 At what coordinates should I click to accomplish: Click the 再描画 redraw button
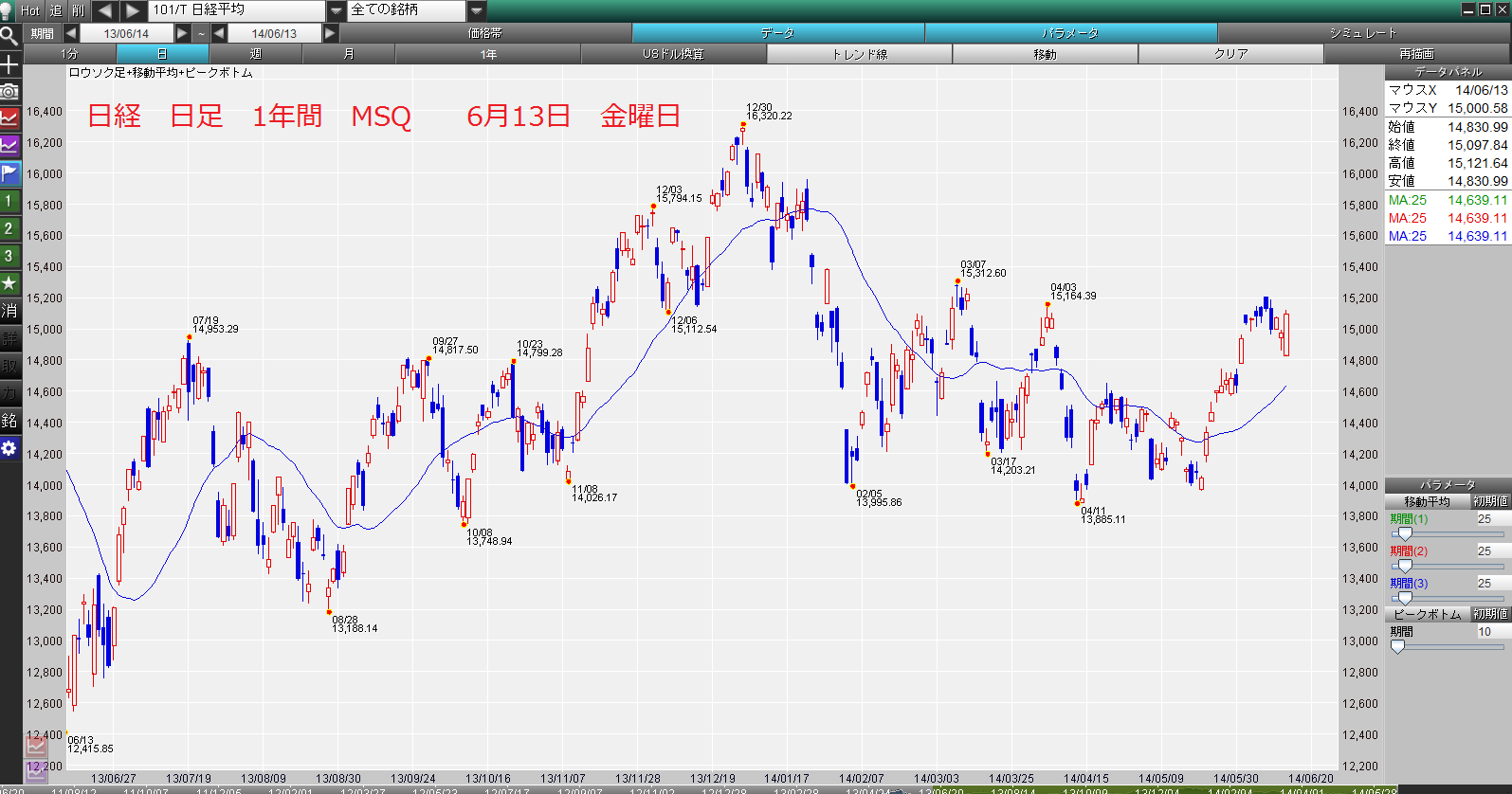pyautogui.click(x=1416, y=54)
